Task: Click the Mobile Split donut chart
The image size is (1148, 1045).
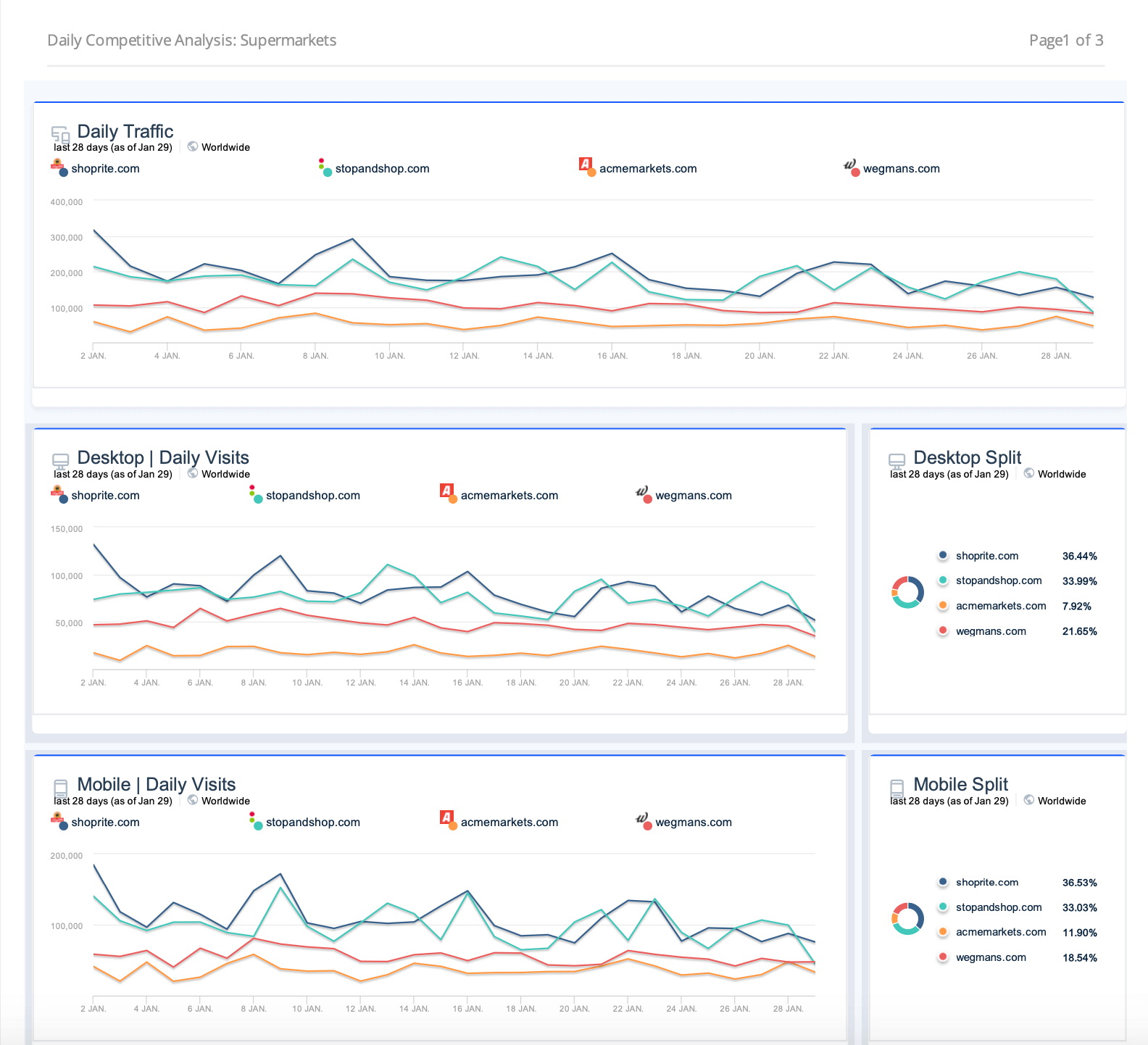Action: [907, 919]
